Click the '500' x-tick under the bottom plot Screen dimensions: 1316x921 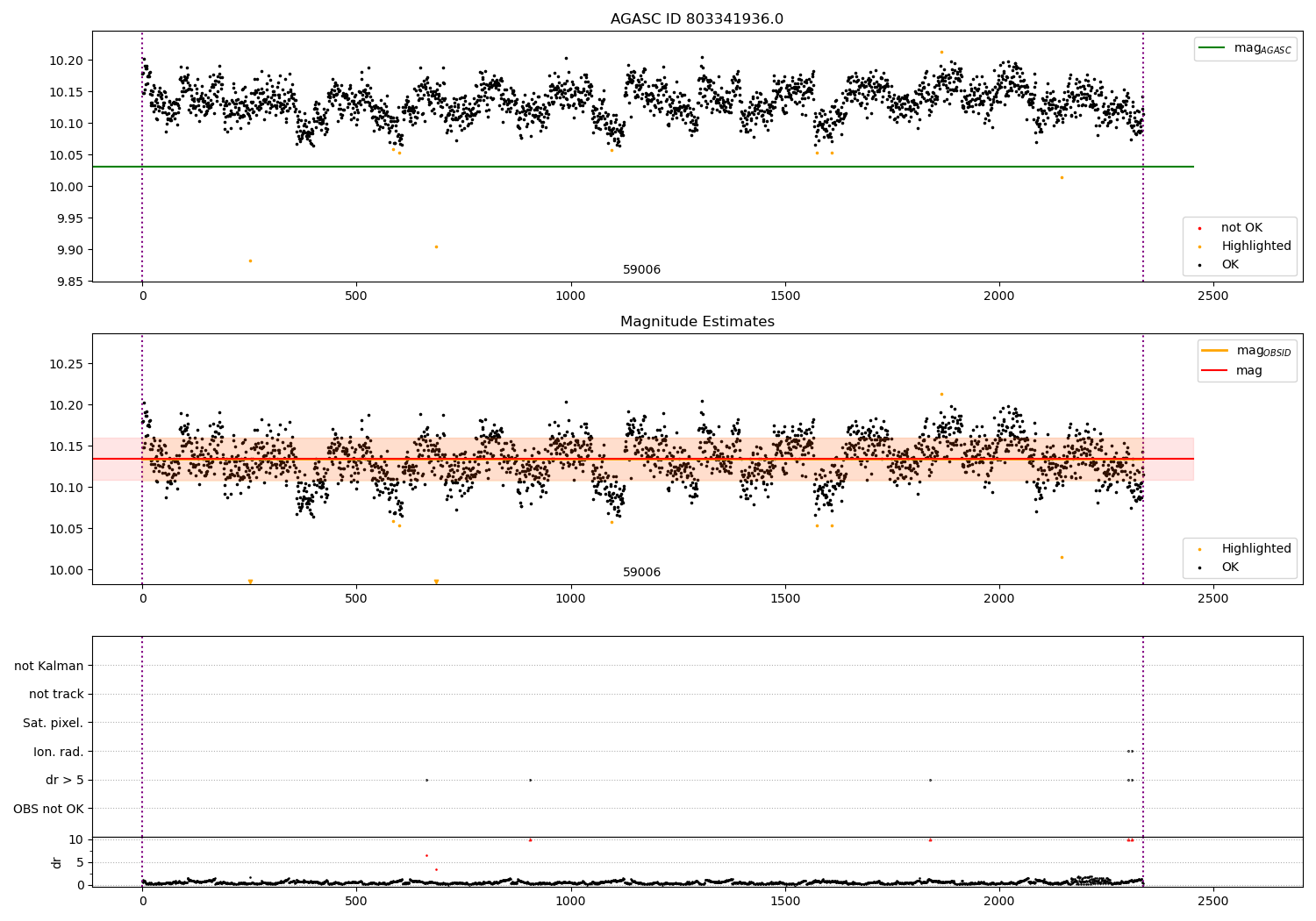(356, 901)
